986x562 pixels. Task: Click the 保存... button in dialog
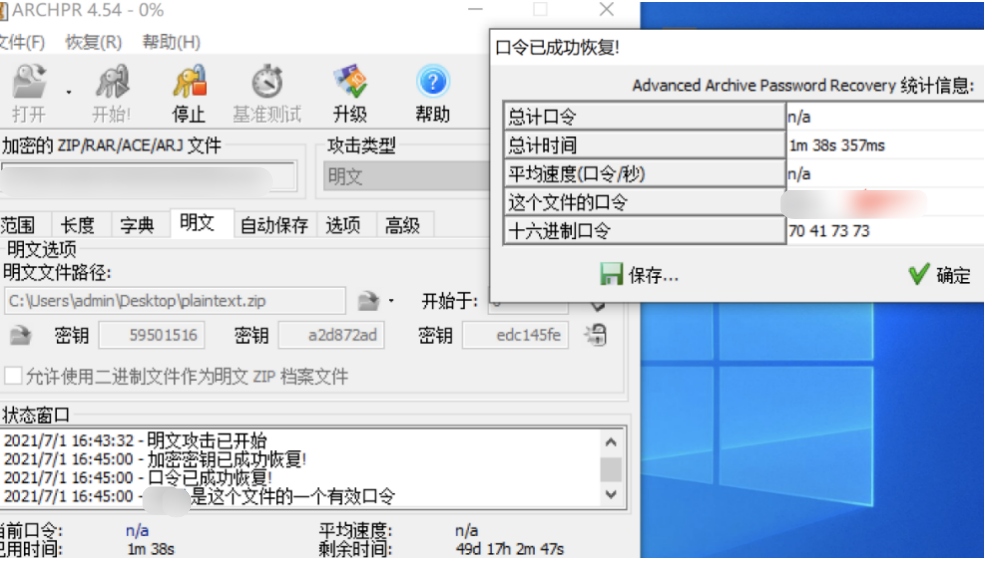click(x=640, y=275)
